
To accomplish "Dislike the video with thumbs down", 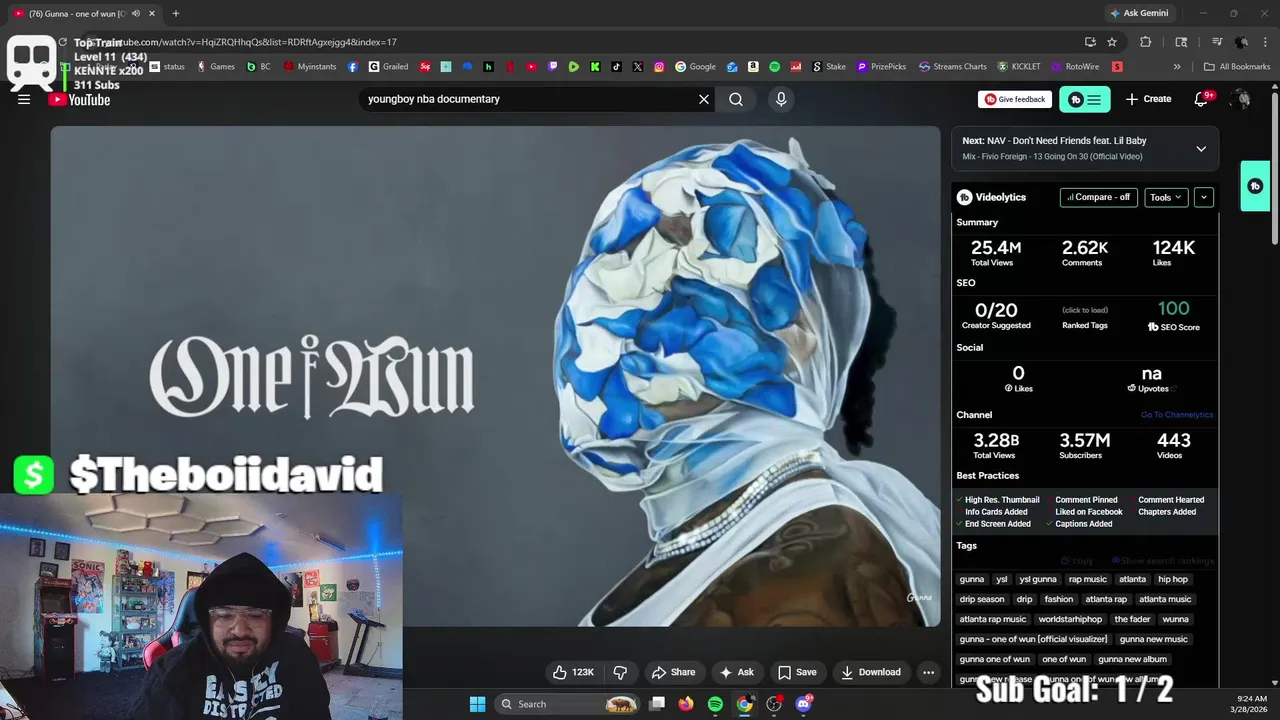I will (x=620, y=672).
